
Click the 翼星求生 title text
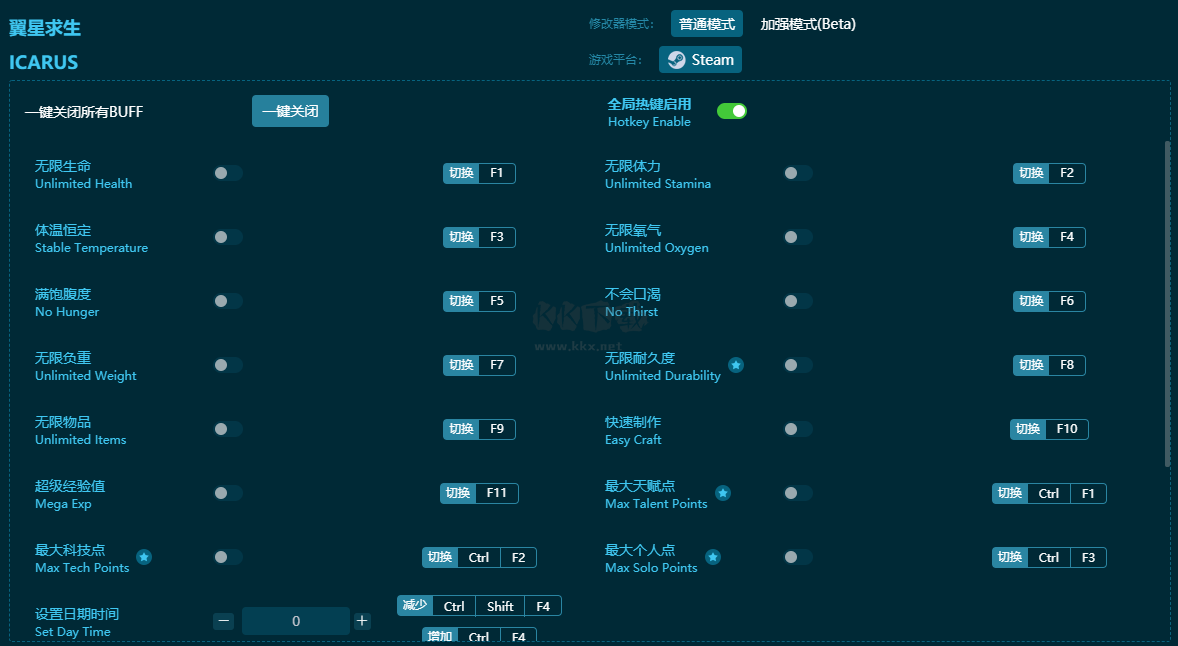tap(45, 29)
